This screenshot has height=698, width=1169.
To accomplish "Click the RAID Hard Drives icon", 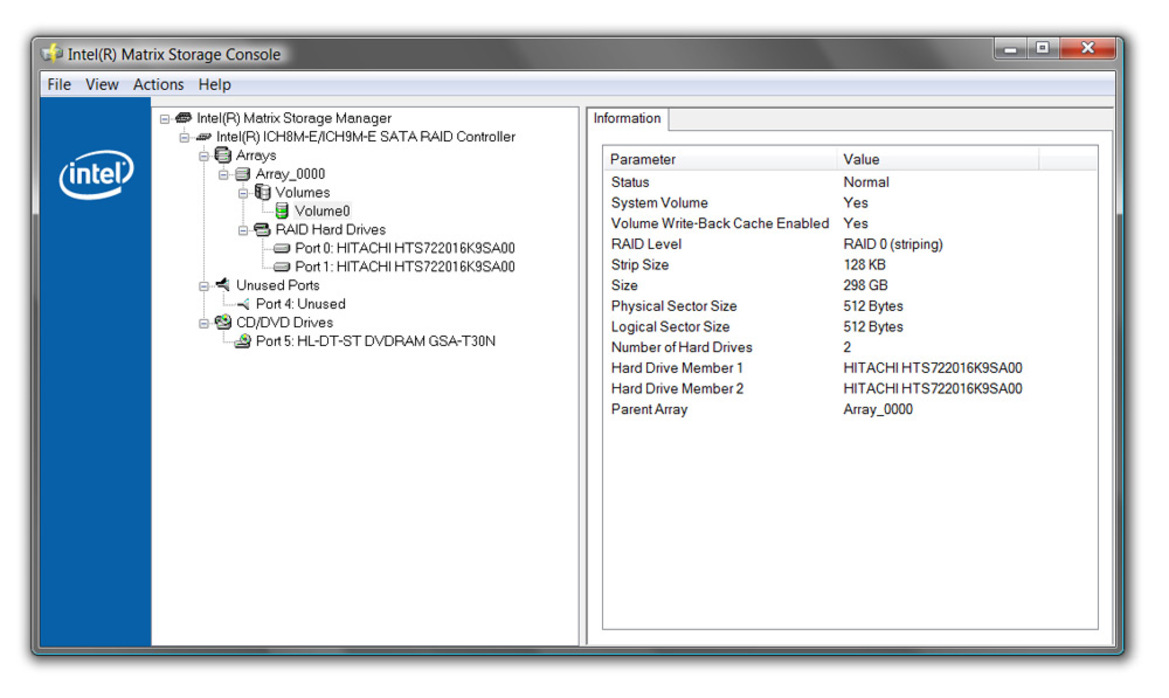I will tap(262, 230).
